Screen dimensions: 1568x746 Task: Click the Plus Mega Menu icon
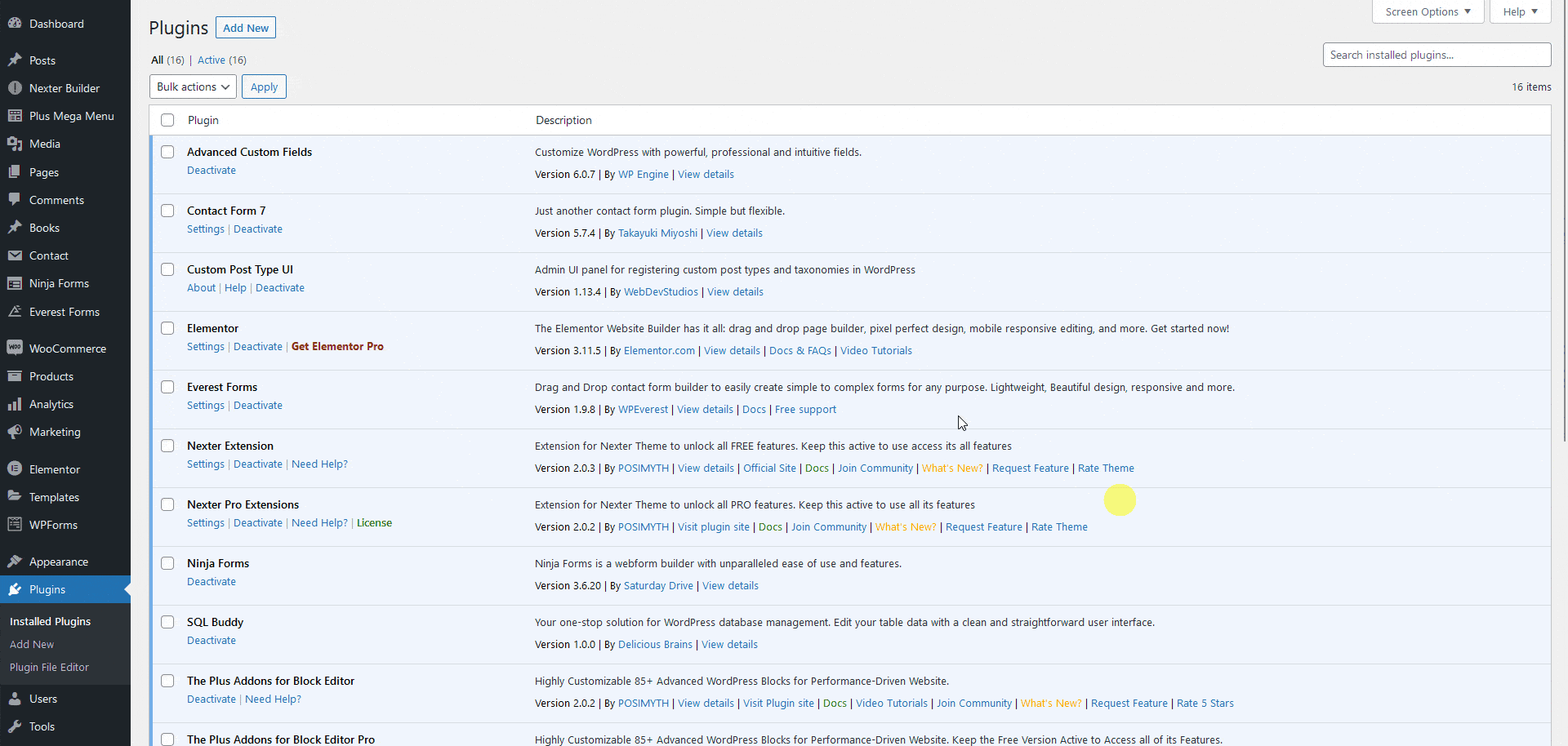(15, 116)
